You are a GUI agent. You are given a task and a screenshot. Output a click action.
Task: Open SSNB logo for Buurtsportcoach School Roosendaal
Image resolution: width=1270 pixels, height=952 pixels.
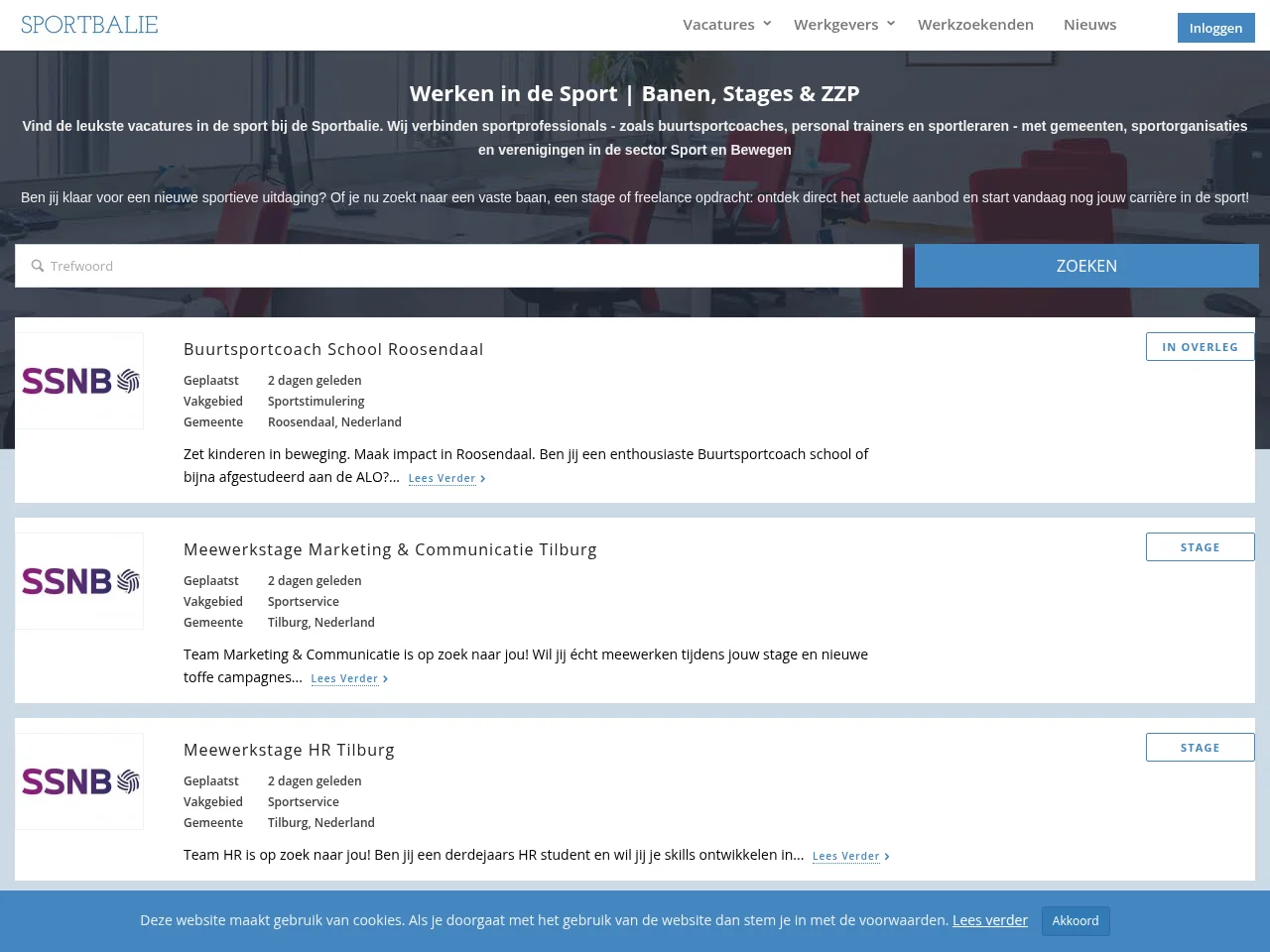[79, 381]
